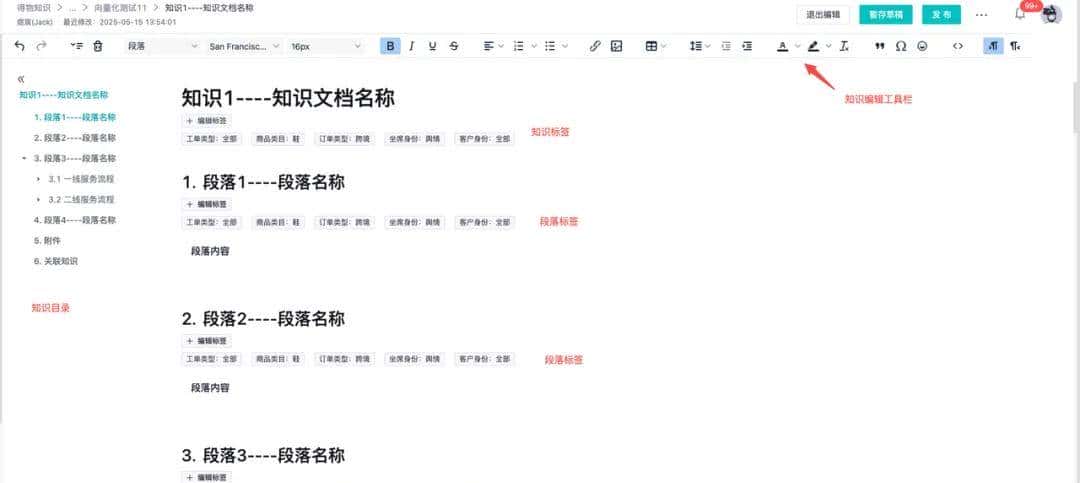Click the format painter icon beside redo
The height and width of the screenshot is (483, 1080).
click(x=77, y=46)
